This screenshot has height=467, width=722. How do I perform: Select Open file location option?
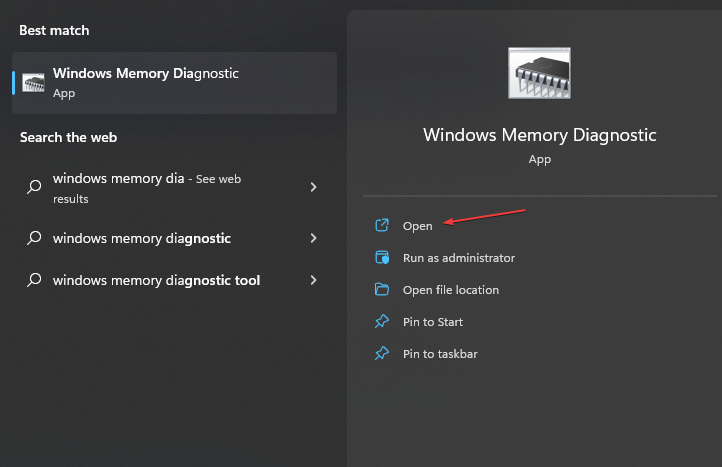pyautogui.click(x=450, y=290)
